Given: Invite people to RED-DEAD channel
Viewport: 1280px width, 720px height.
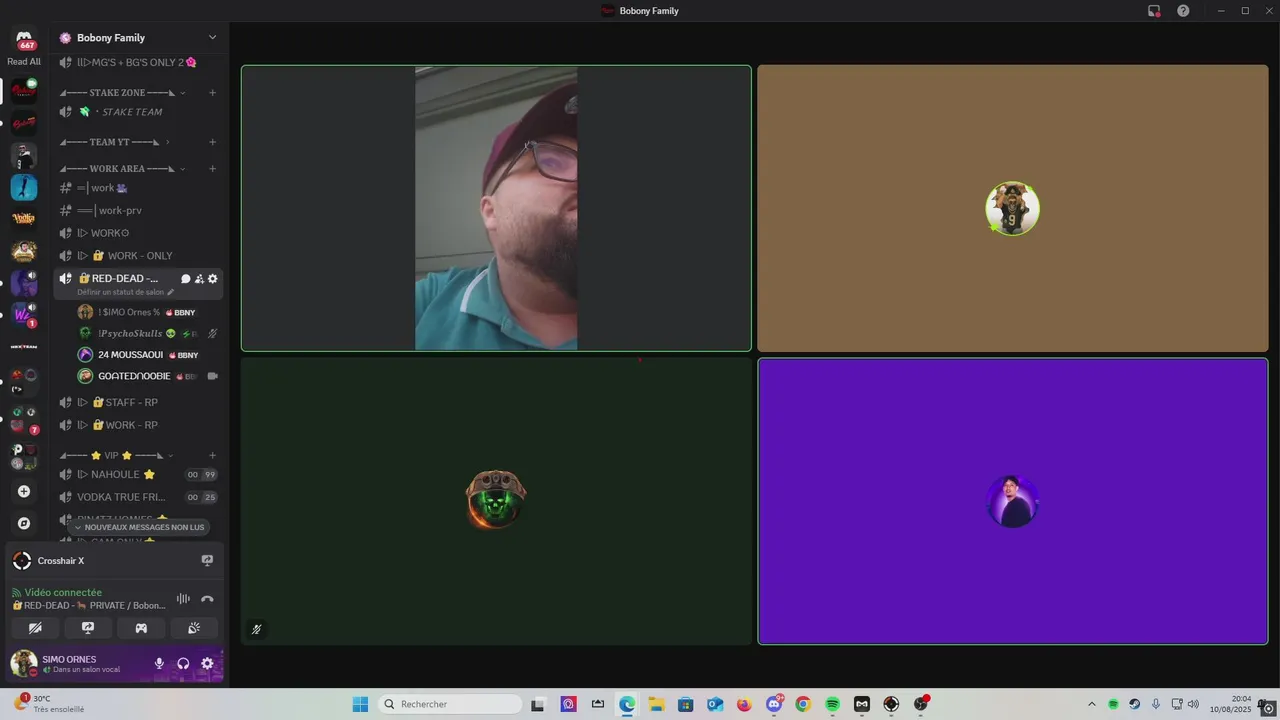Looking at the screenshot, I should pyautogui.click(x=199, y=279).
